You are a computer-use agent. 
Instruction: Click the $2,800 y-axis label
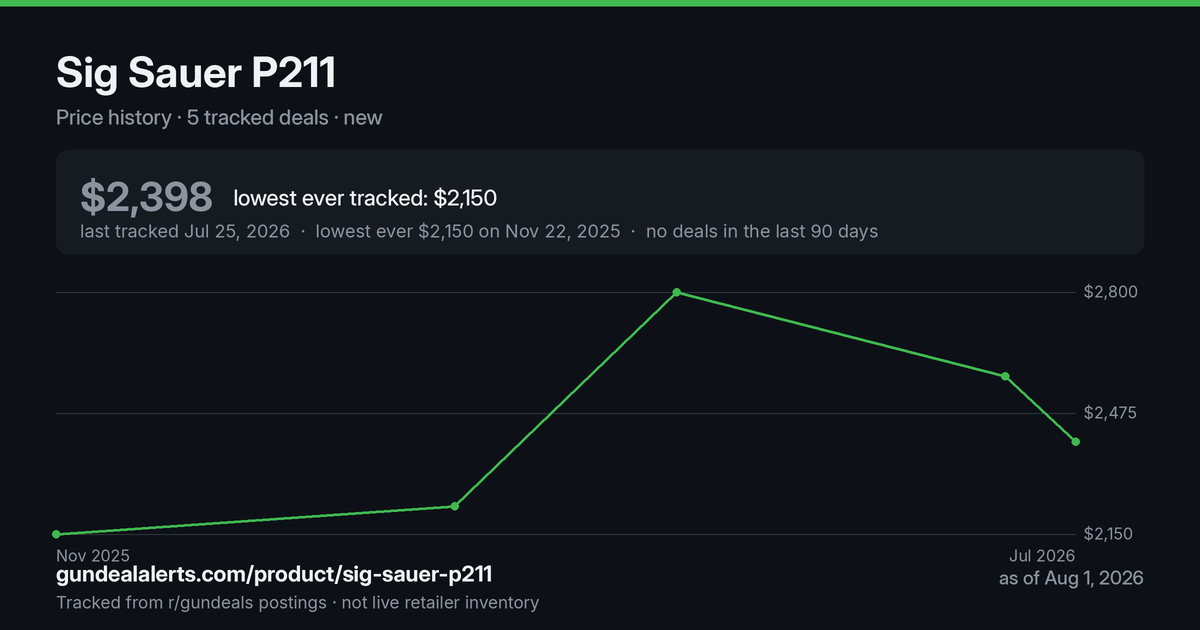(1110, 292)
